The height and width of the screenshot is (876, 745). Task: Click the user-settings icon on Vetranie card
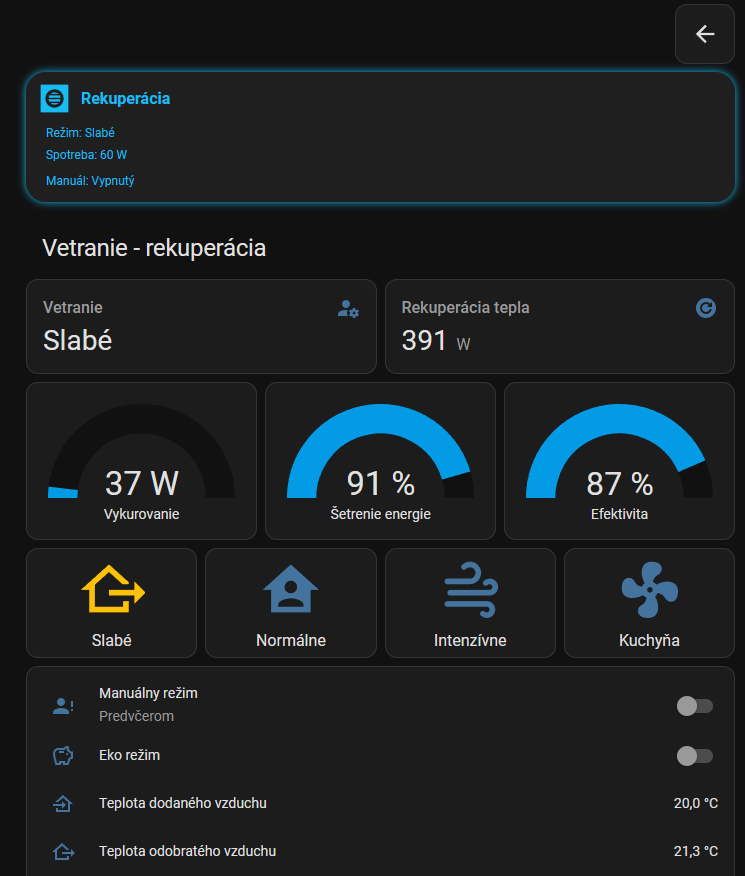pos(348,309)
